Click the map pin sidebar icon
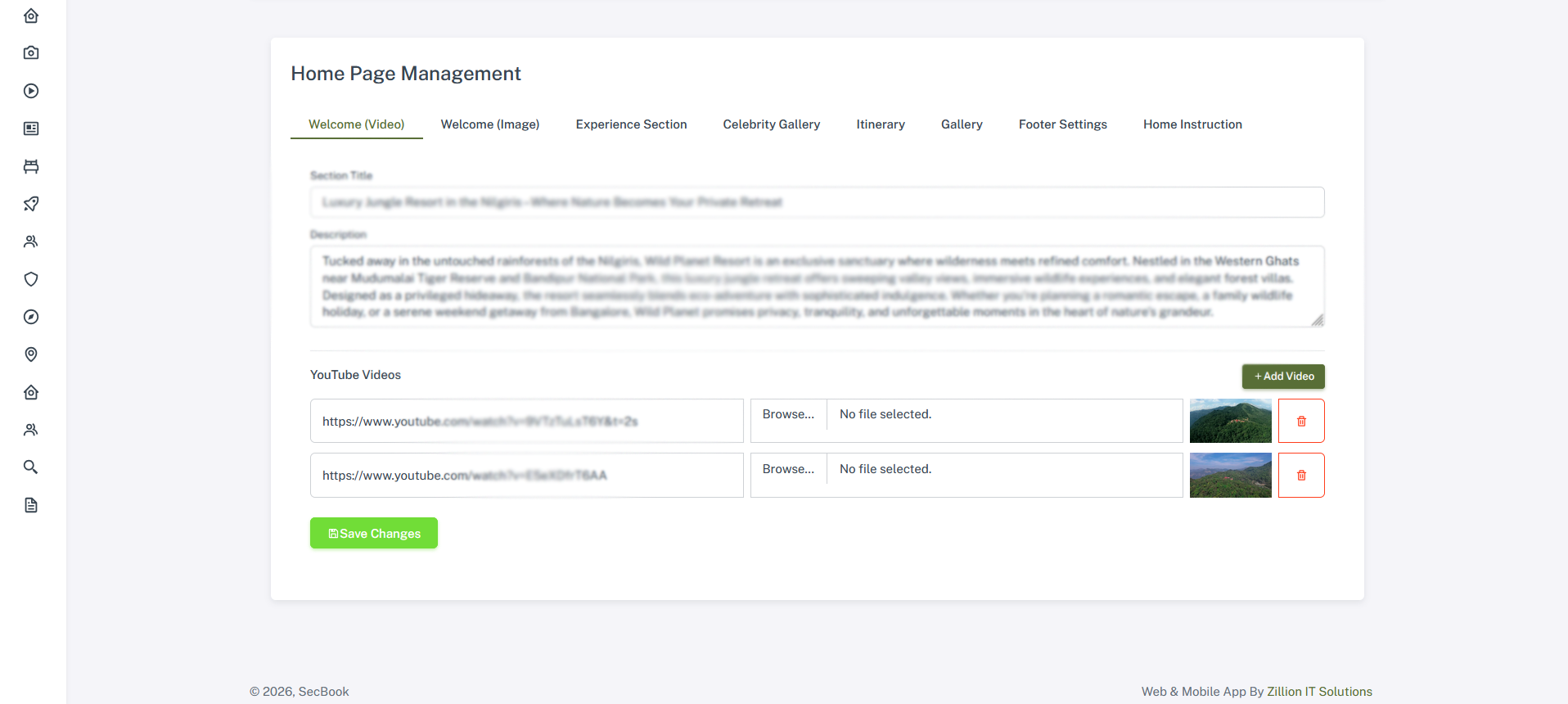Image resolution: width=1568 pixels, height=704 pixels. pos(31,354)
